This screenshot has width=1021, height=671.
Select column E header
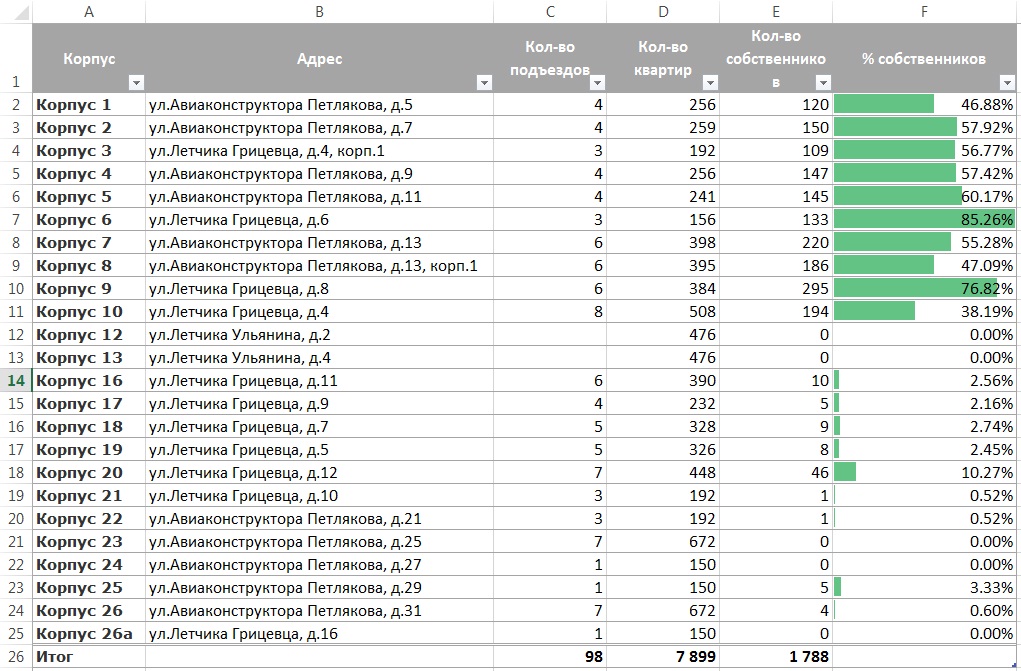tap(776, 12)
